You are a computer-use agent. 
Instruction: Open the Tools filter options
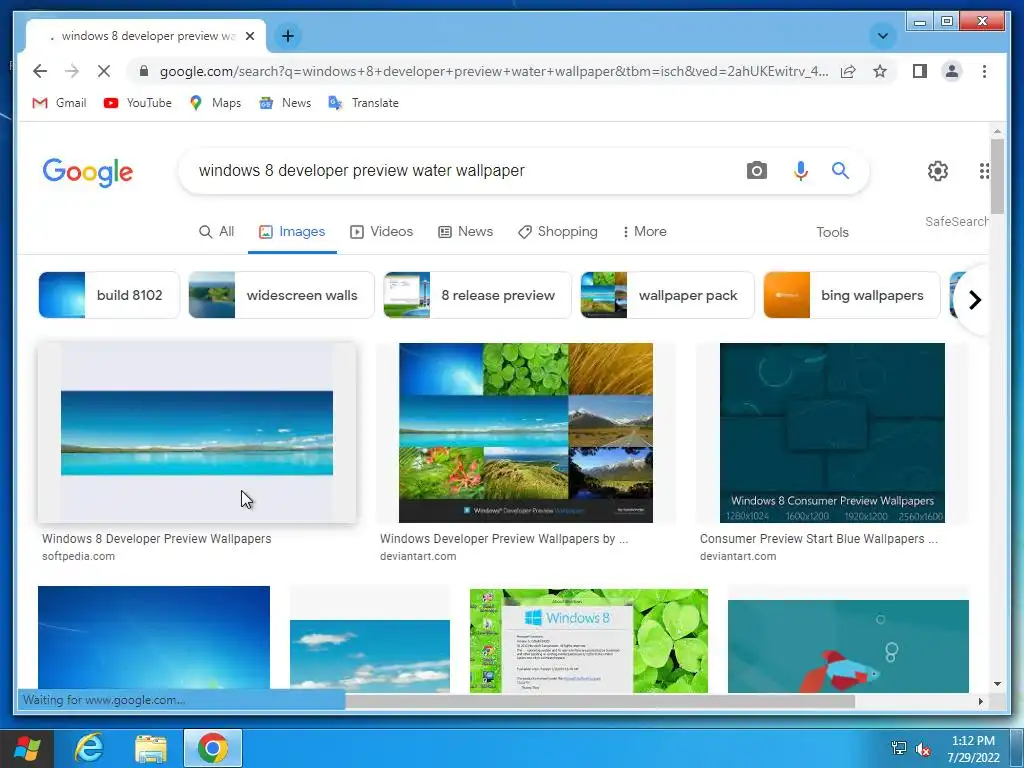(x=832, y=232)
